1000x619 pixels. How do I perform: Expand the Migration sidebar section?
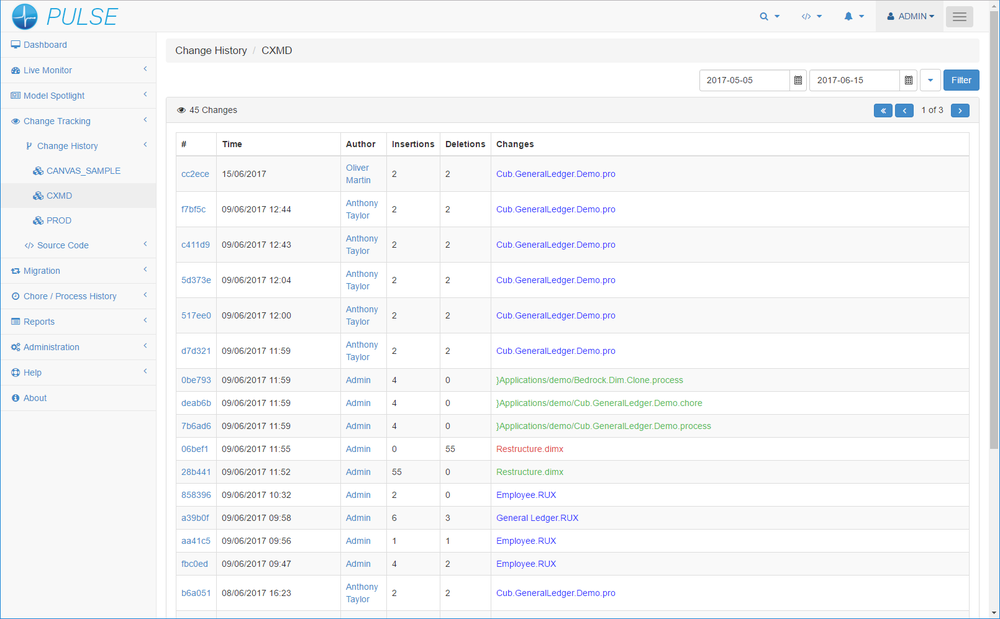42,271
